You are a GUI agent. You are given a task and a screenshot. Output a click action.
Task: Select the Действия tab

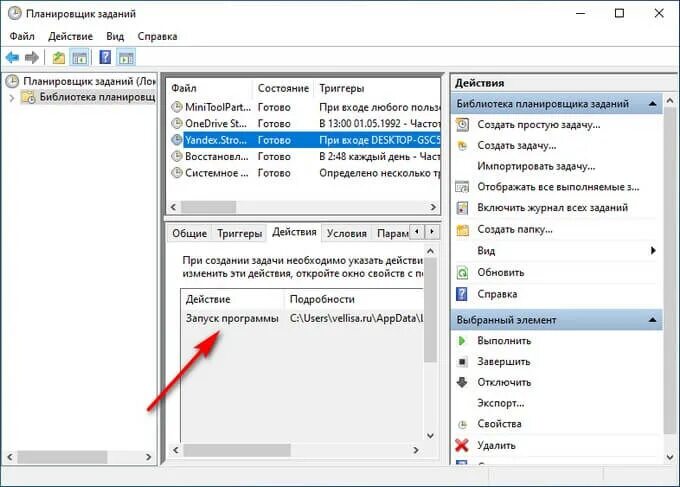click(294, 232)
